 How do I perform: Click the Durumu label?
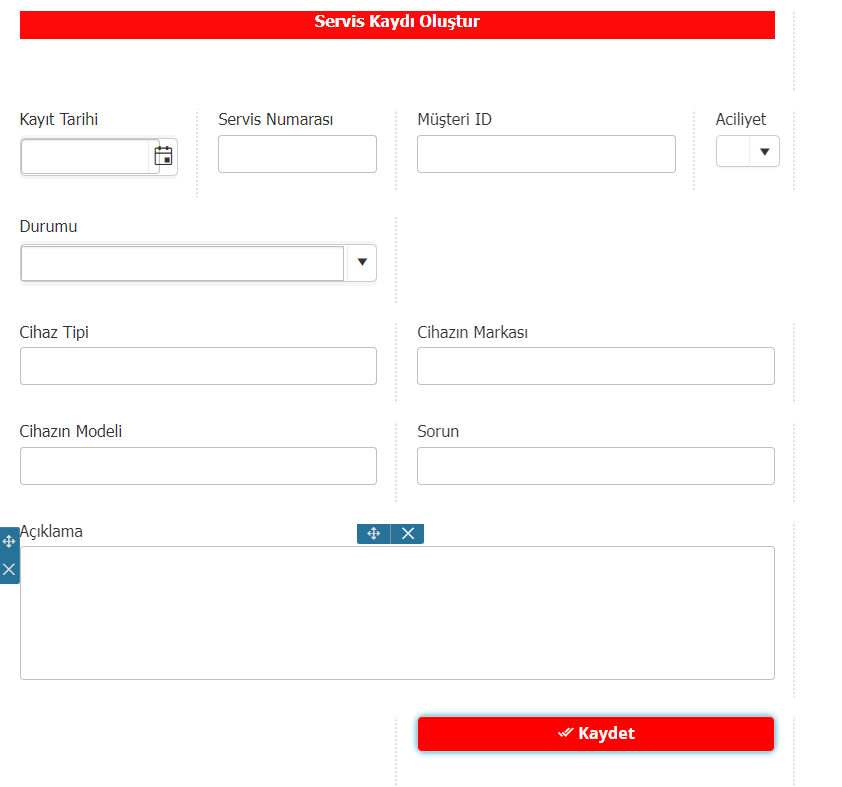point(48,227)
